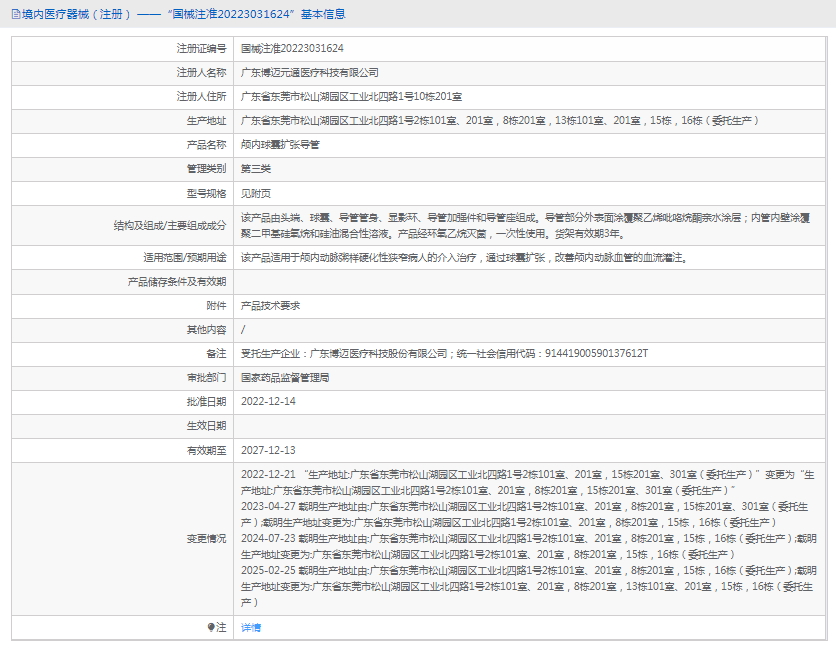Click registrant name 广东博迈元通医疗科技有限公司

310,73
